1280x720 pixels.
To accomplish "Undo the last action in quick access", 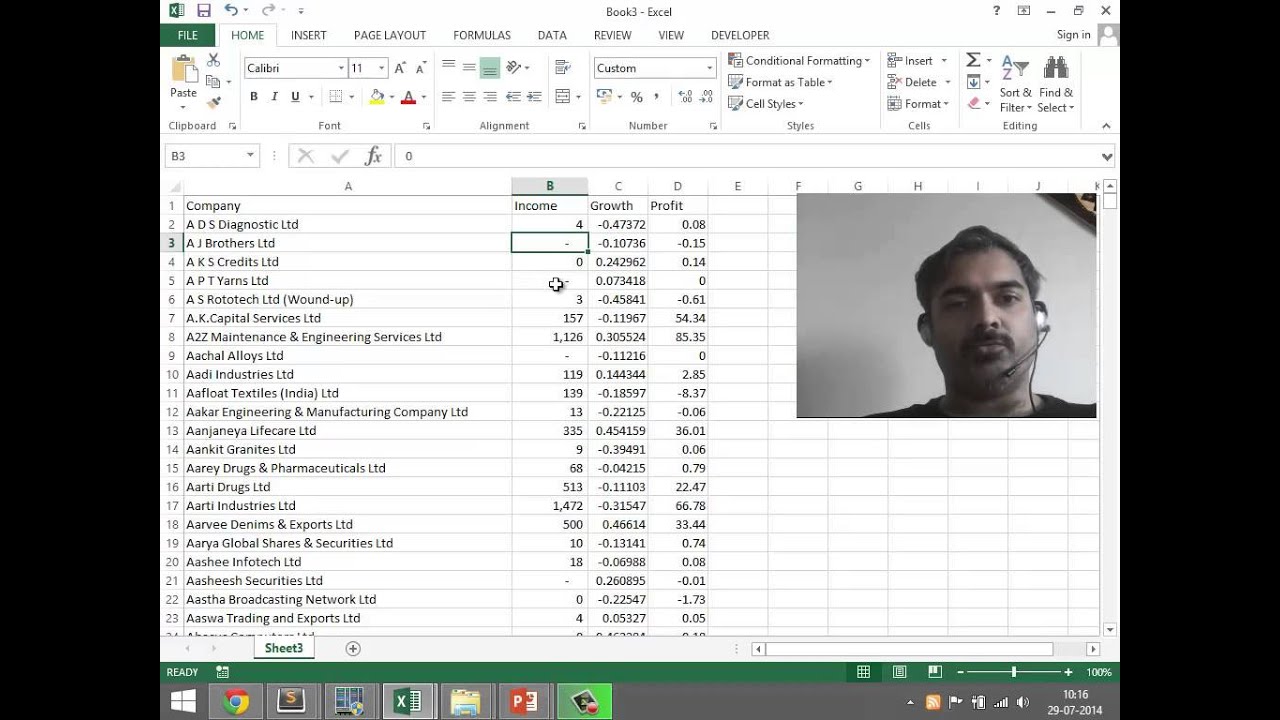I will click(232, 11).
